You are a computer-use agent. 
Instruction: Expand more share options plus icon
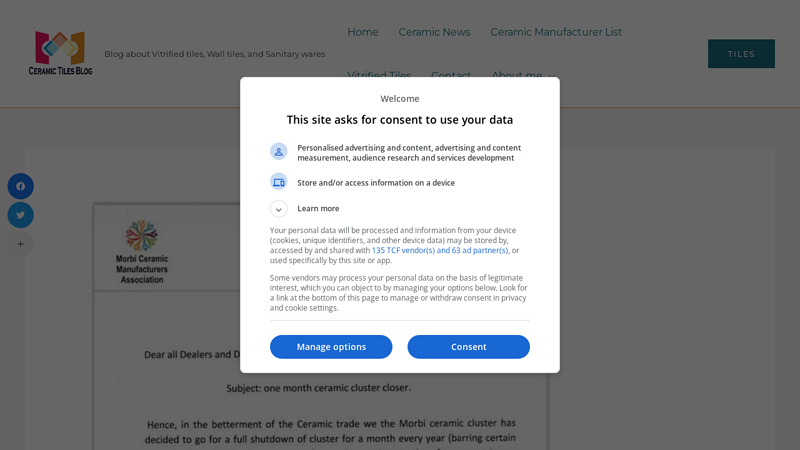20,244
